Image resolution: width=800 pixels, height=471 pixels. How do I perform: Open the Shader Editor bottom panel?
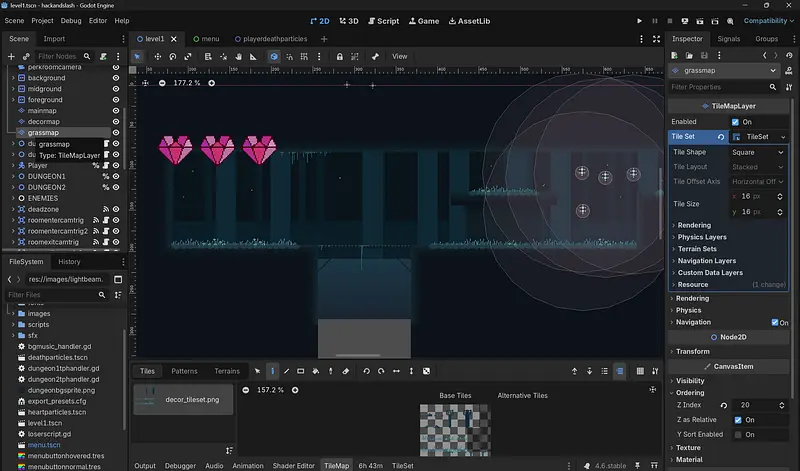pyautogui.click(x=293, y=465)
